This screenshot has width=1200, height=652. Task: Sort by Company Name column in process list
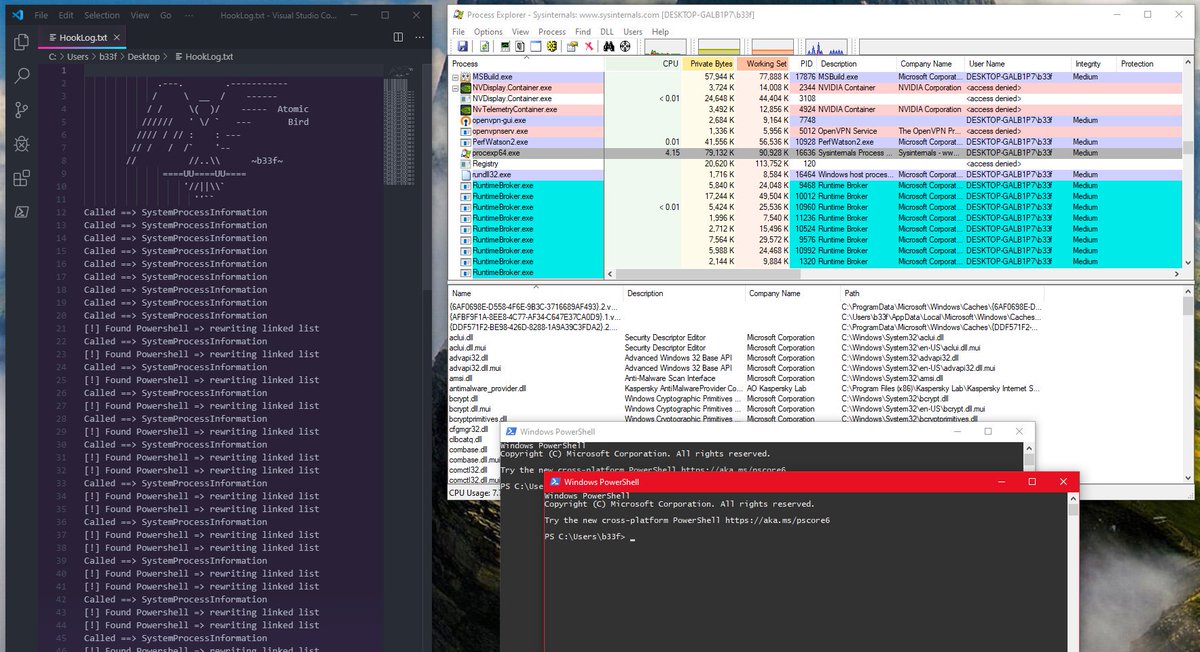[x=930, y=64]
